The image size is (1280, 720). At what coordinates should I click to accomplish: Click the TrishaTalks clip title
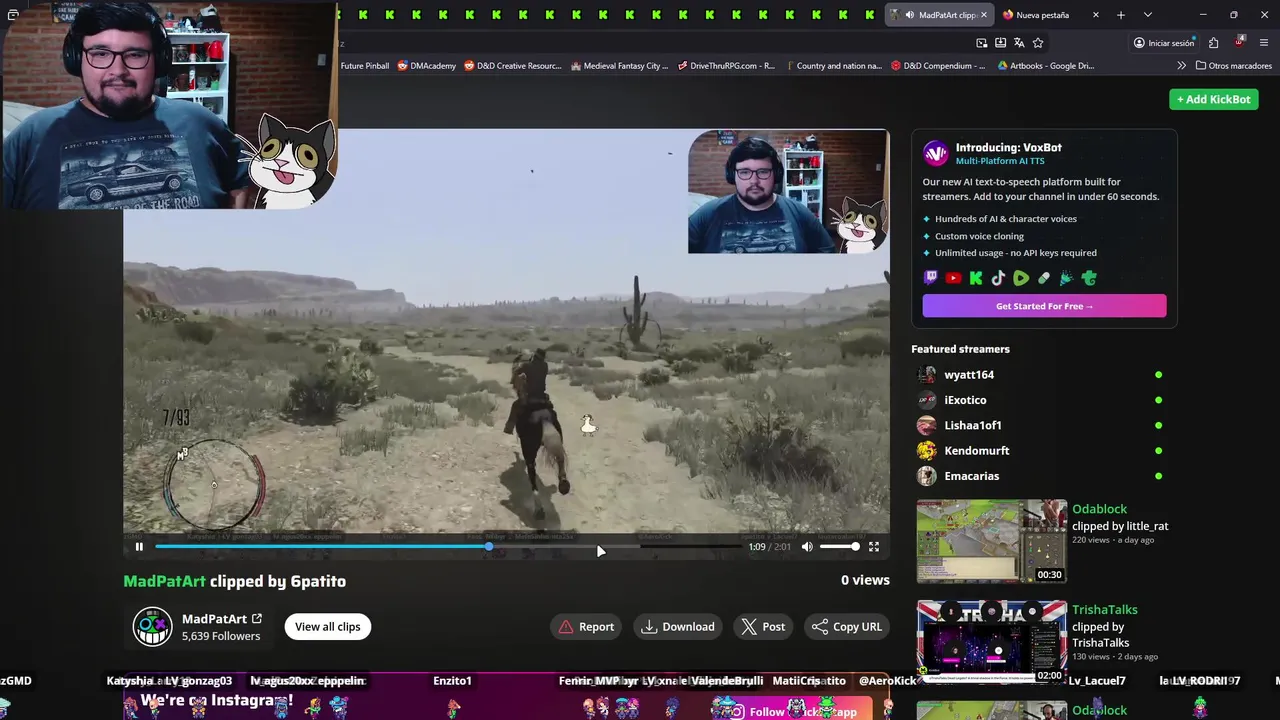point(1105,610)
